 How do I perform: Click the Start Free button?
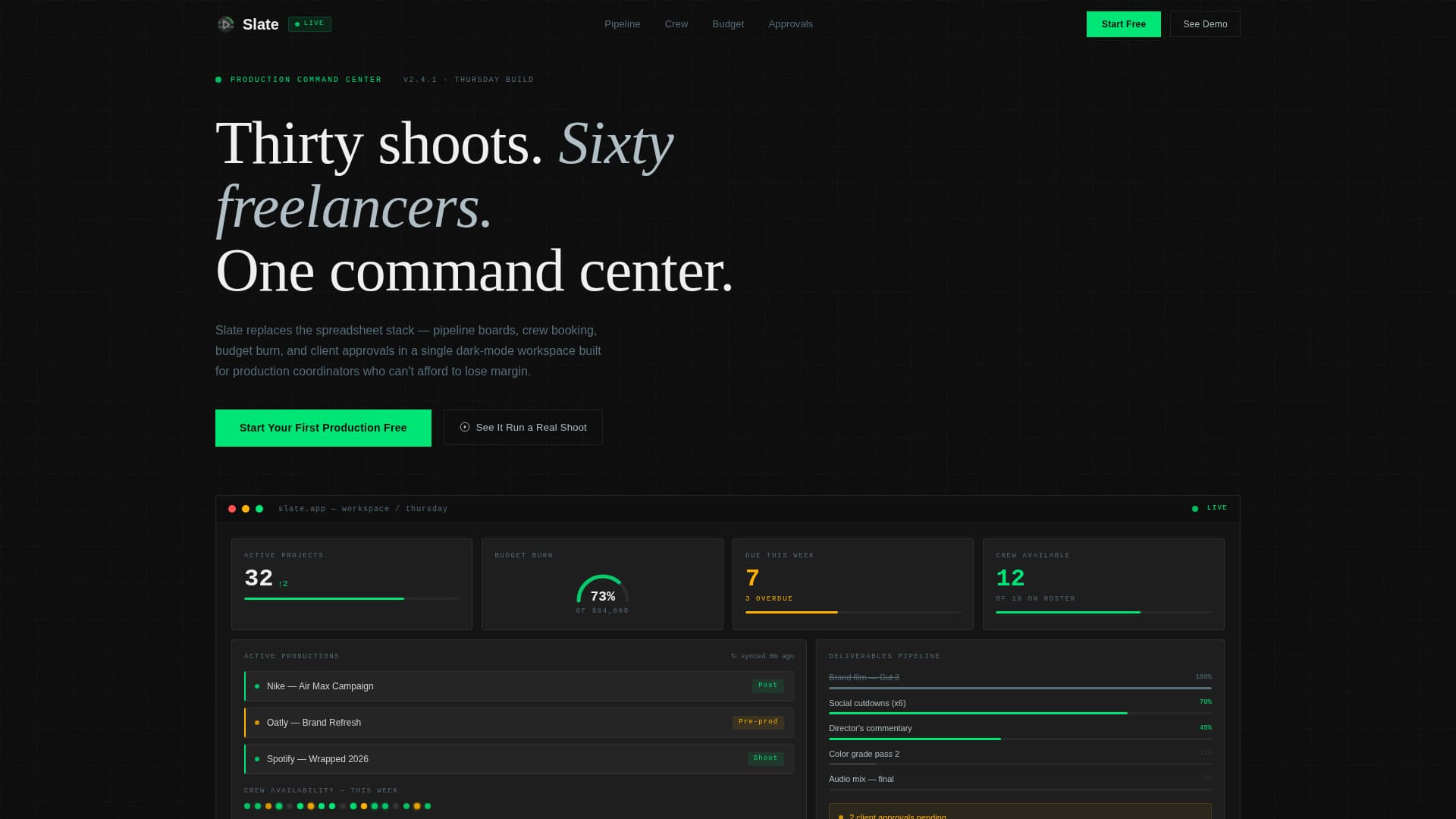(x=1123, y=24)
